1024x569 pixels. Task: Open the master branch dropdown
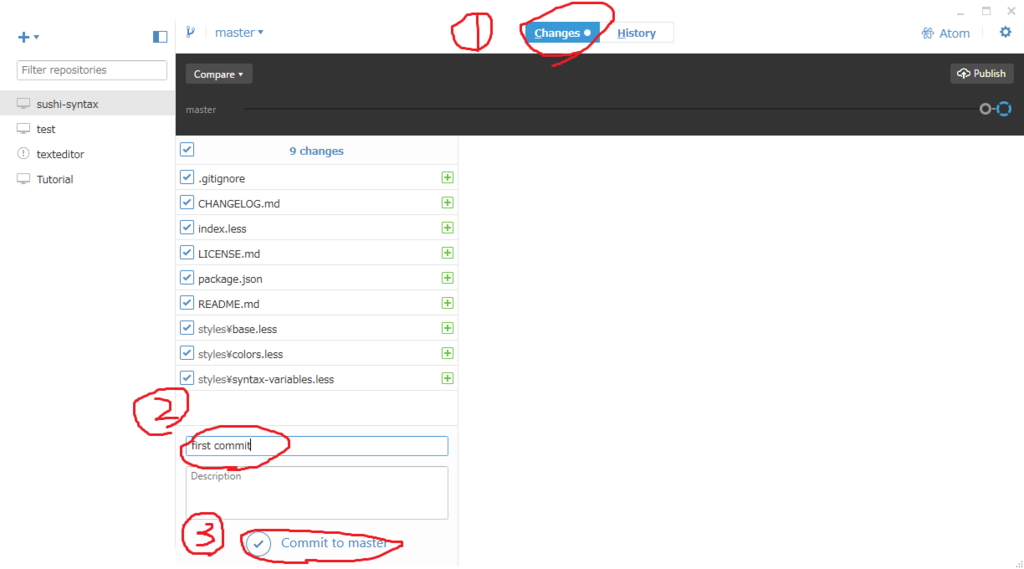point(239,33)
